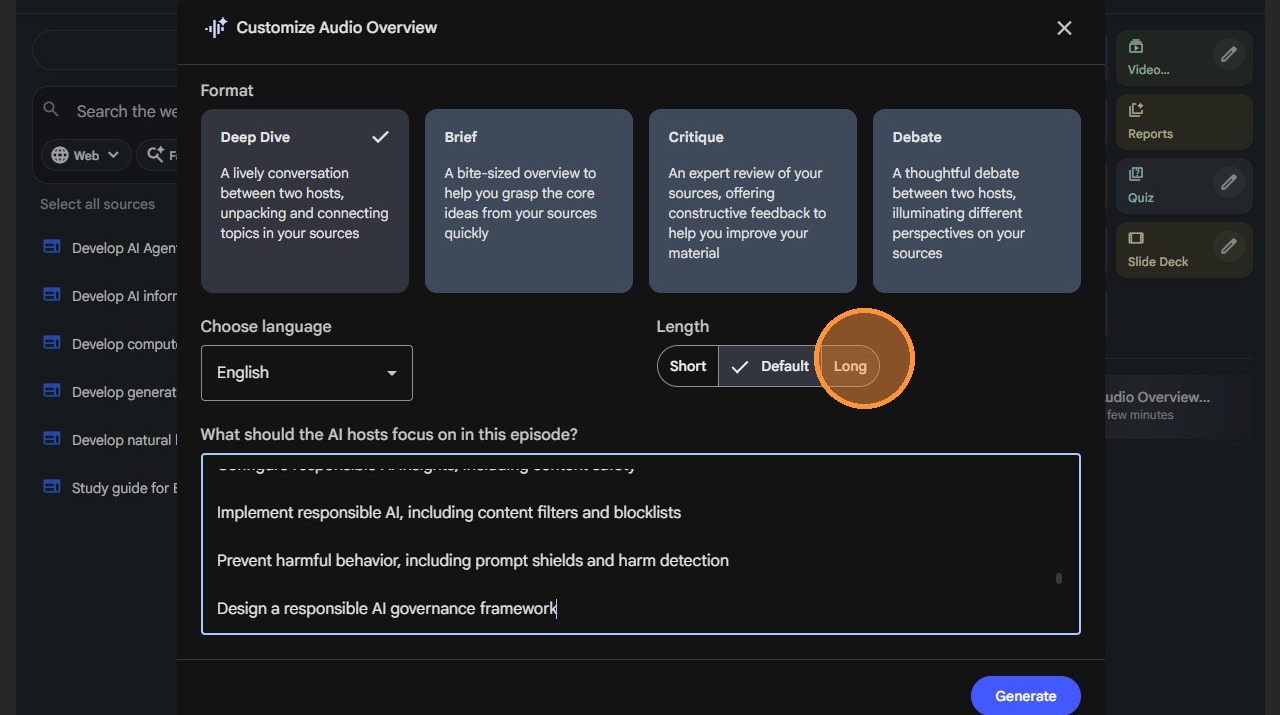Select the Brief format card
Image resolution: width=1280 pixels, height=715 pixels.
click(x=528, y=201)
